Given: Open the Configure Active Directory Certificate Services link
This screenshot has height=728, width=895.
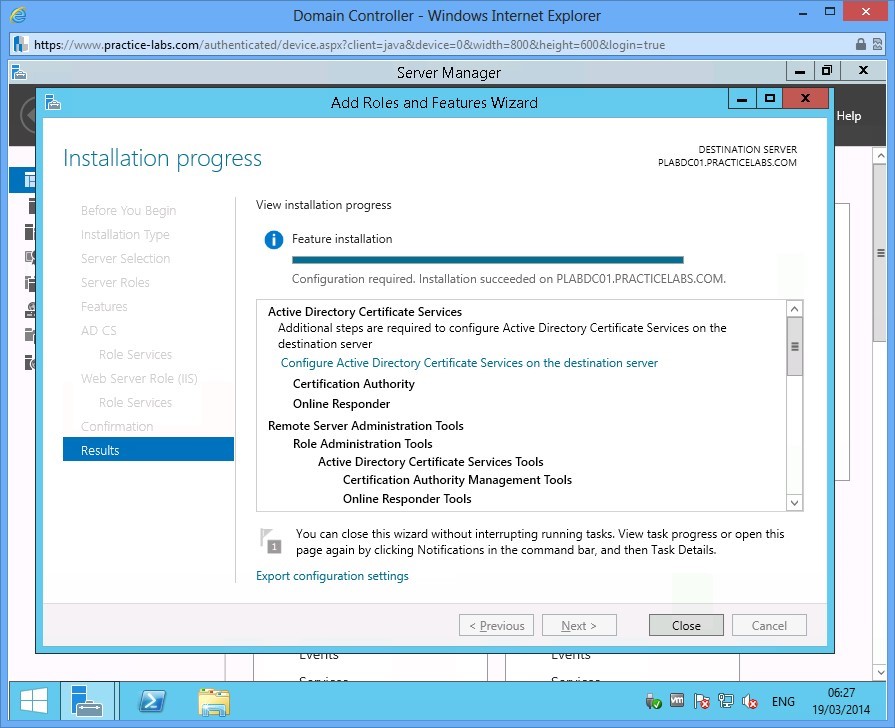Looking at the screenshot, I should [x=469, y=363].
